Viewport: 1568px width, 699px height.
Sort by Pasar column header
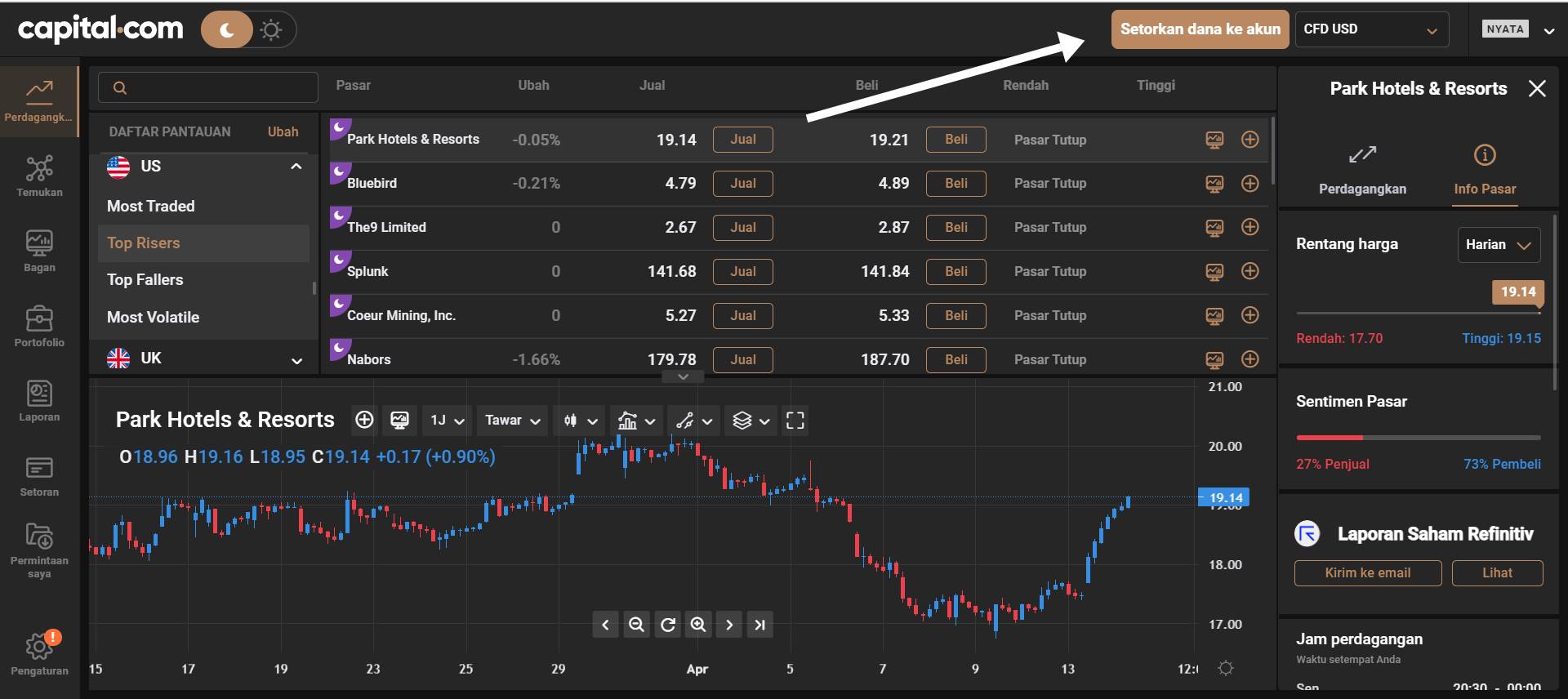click(x=353, y=85)
